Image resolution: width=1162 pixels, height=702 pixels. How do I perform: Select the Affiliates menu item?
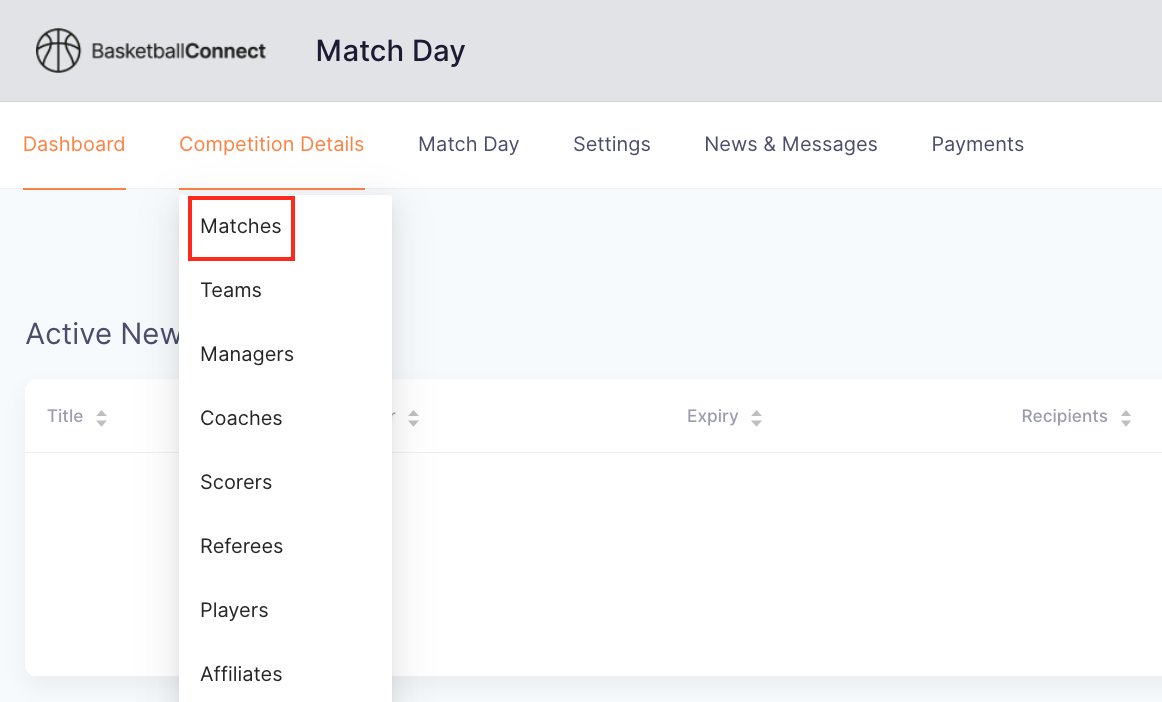(241, 674)
